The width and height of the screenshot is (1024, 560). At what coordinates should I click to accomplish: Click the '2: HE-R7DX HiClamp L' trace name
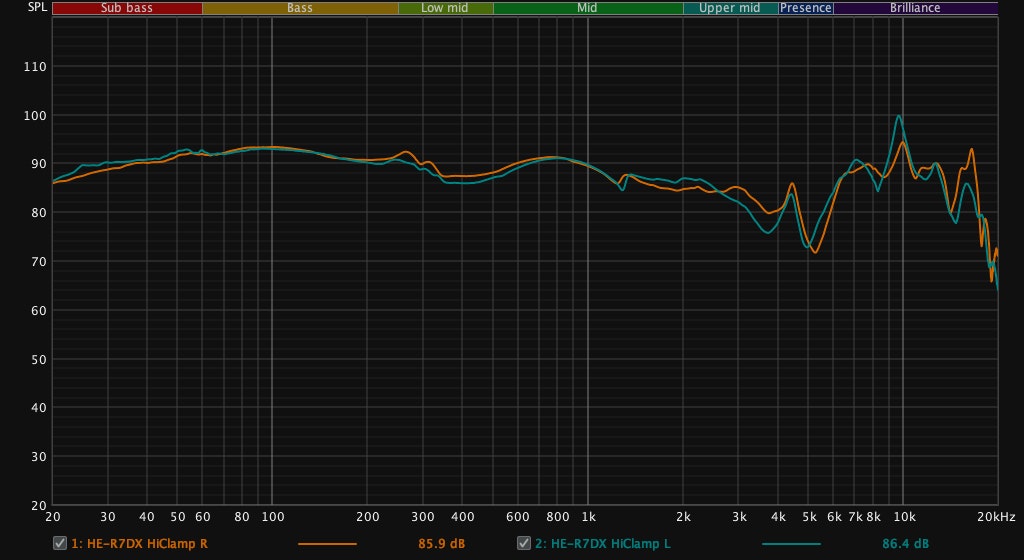[x=602, y=544]
